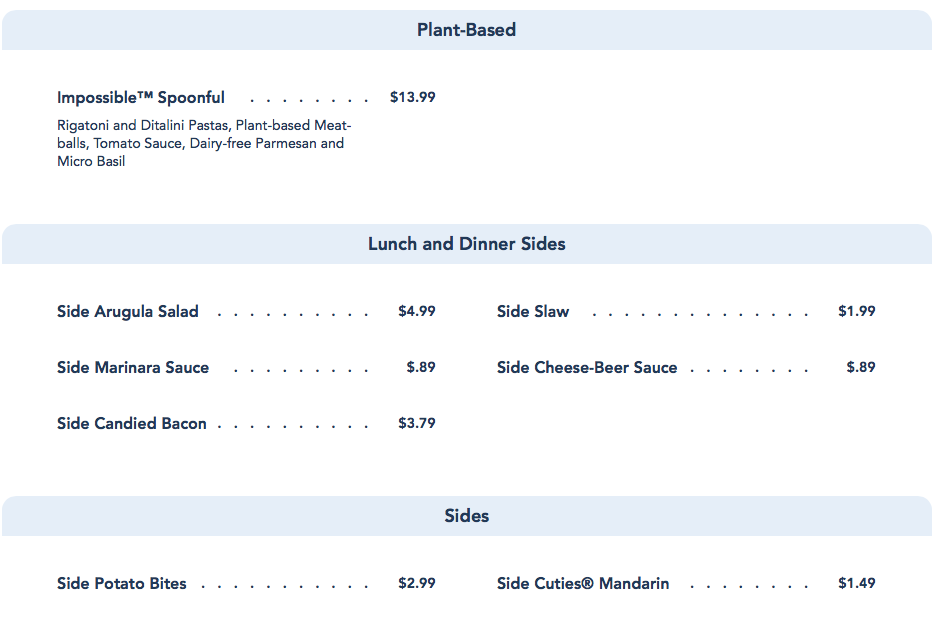Select the Impossible Spoonful menu item
This screenshot has width=935, height=619.
141,98
